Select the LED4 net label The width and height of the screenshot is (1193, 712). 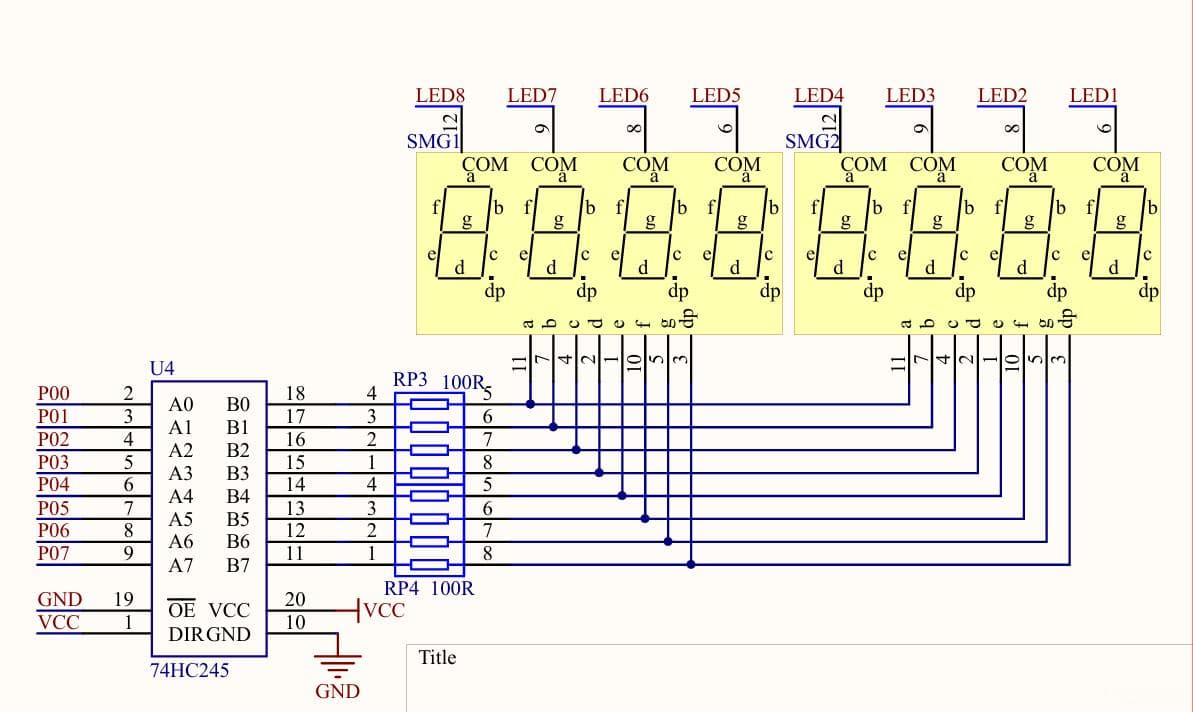(x=819, y=96)
